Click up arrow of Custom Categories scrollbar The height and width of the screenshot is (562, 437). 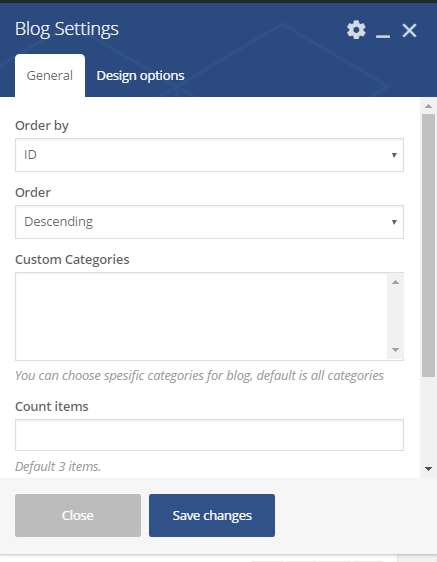point(395,282)
